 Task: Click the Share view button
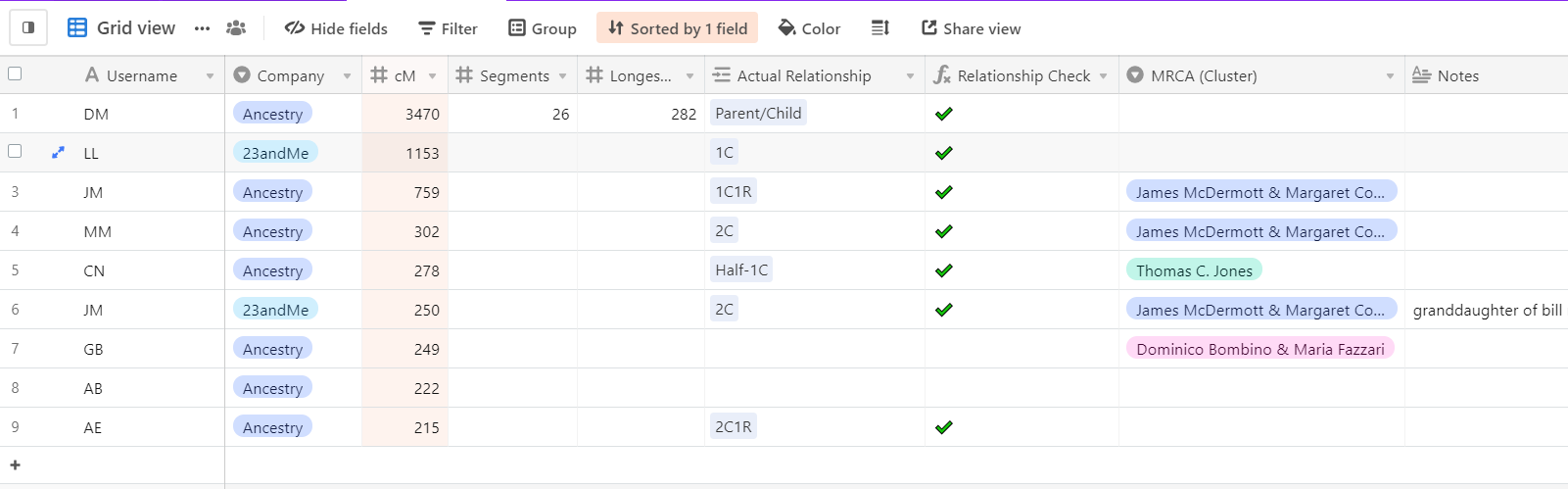[971, 28]
